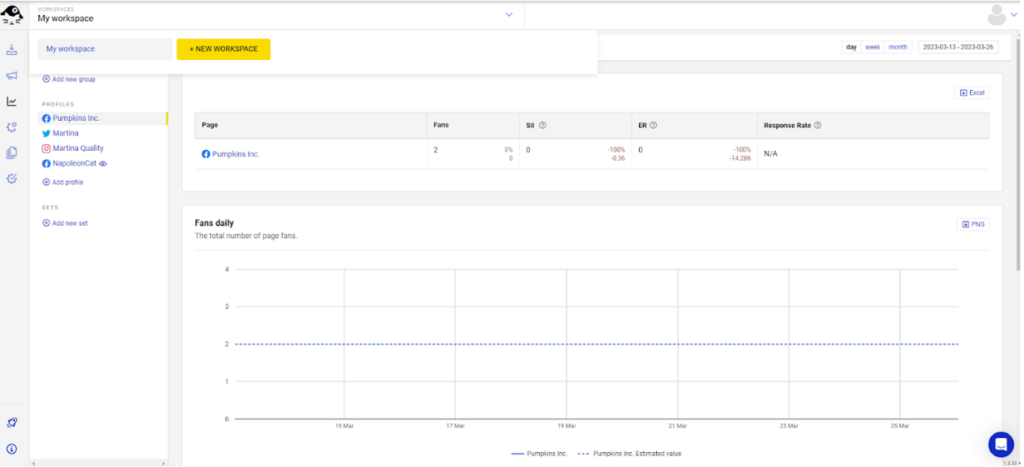Image resolution: width=1024 pixels, height=467 pixels.
Task: Select the week granularity tab
Action: [x=872, y=47]
